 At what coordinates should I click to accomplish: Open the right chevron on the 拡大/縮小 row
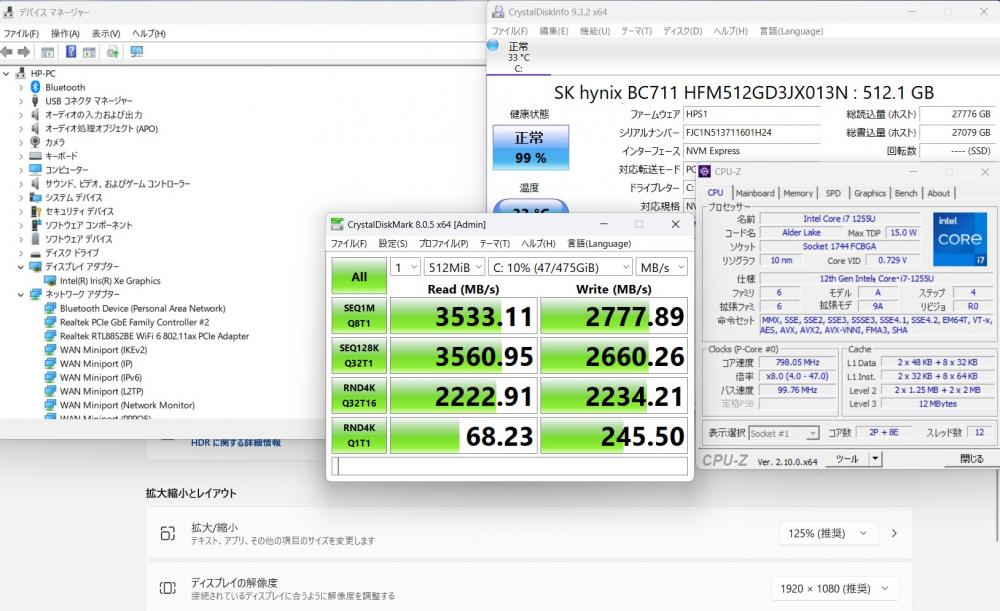(894, 533)
